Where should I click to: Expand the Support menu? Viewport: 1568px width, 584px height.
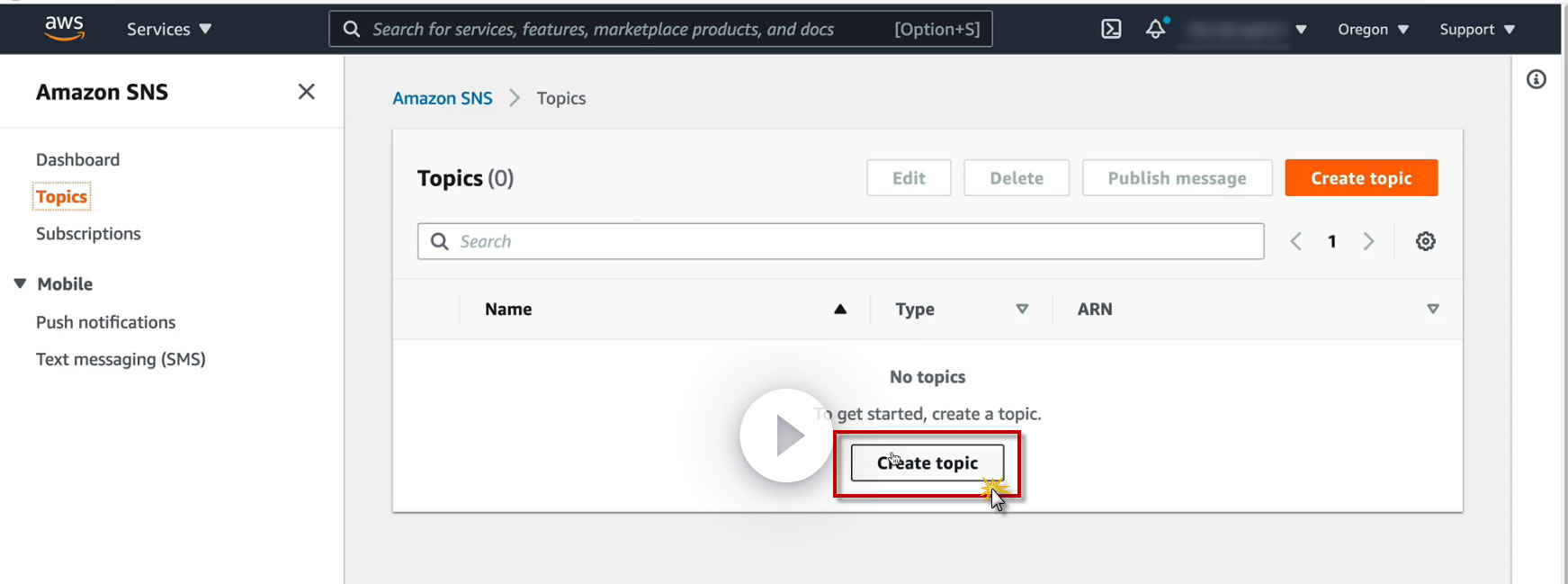tap(1477, 29)
